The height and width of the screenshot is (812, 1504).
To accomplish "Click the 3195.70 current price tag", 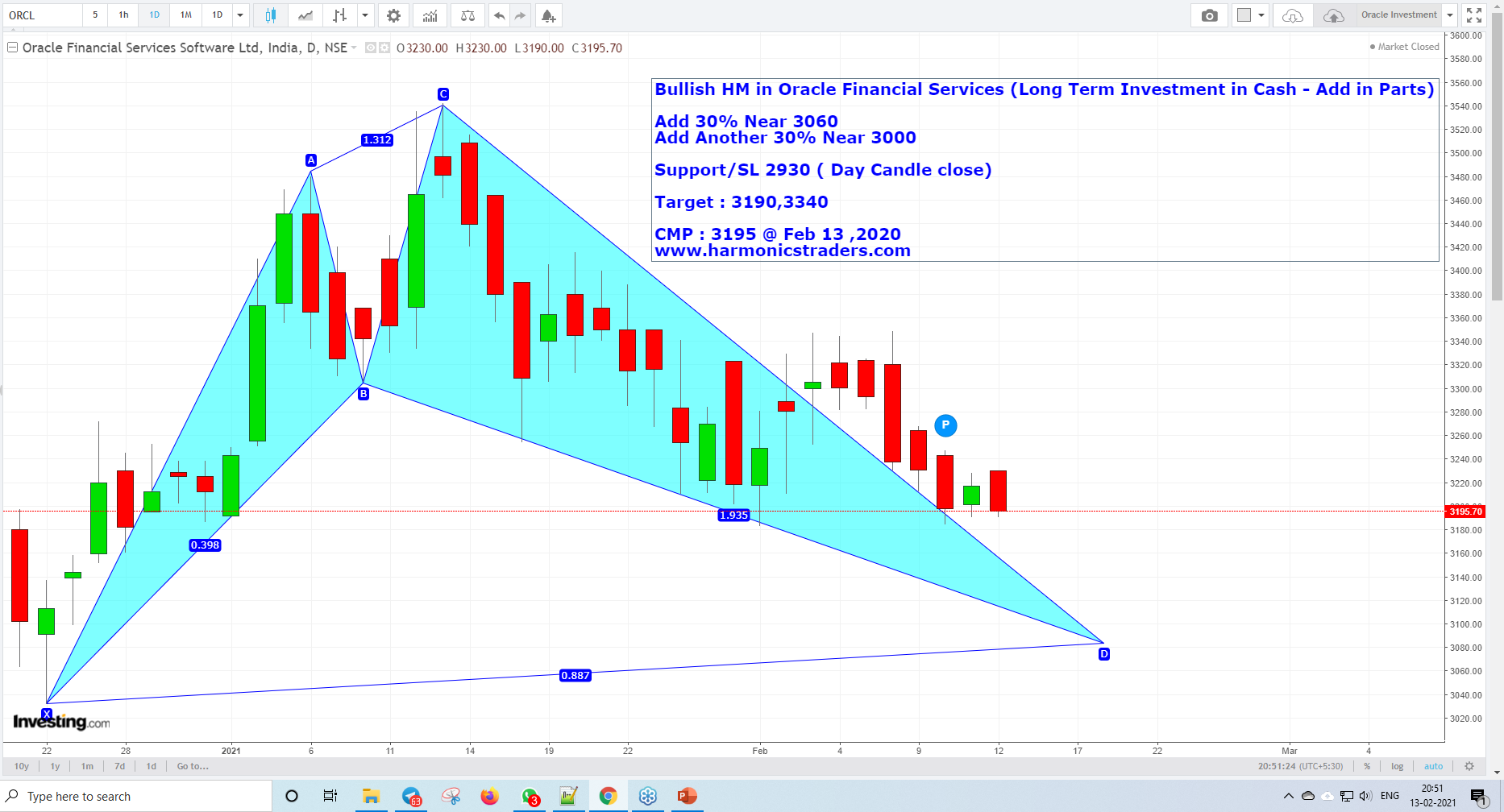I will click(x=1465, y=512).
